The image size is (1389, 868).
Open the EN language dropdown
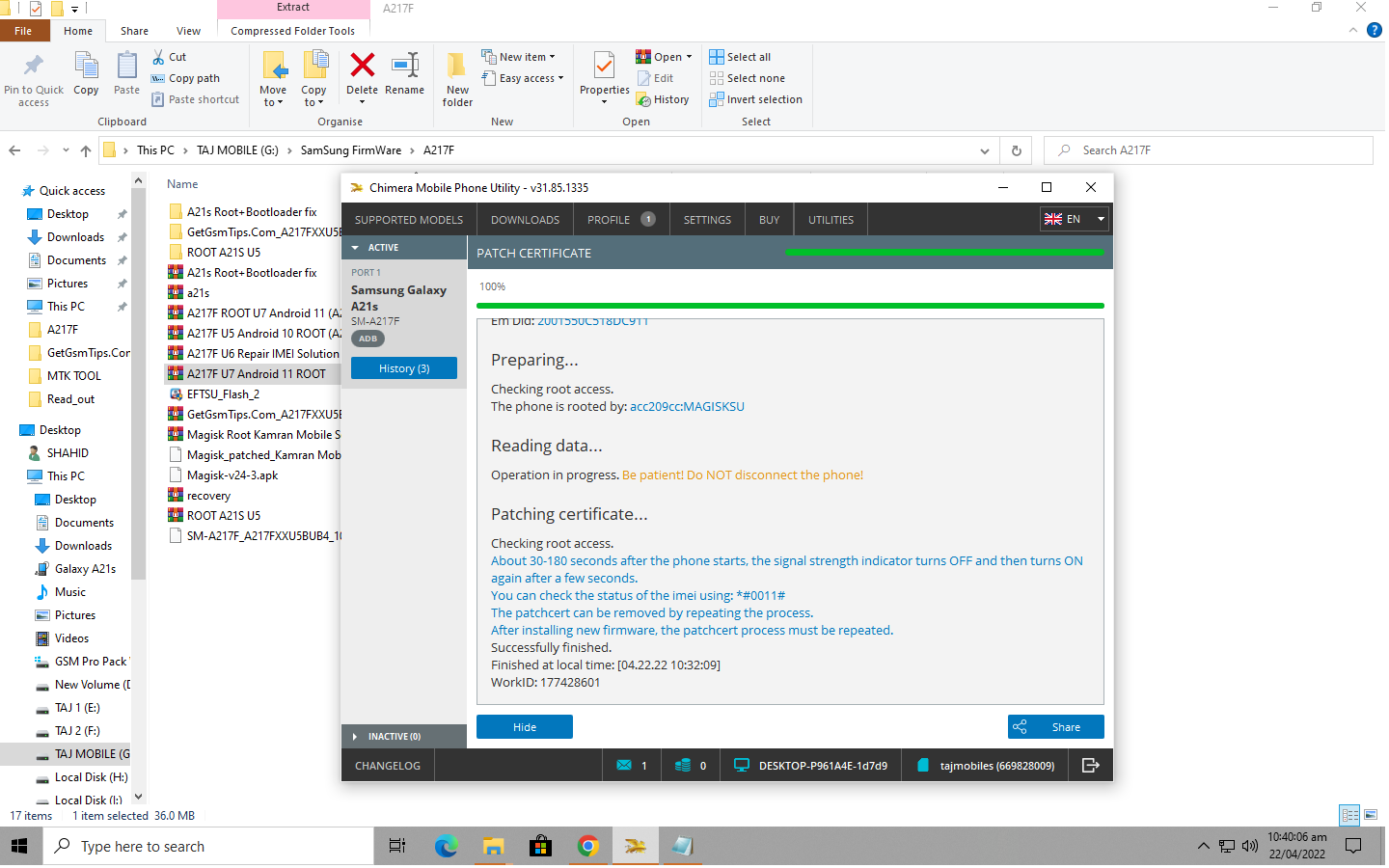[1074, 220]
